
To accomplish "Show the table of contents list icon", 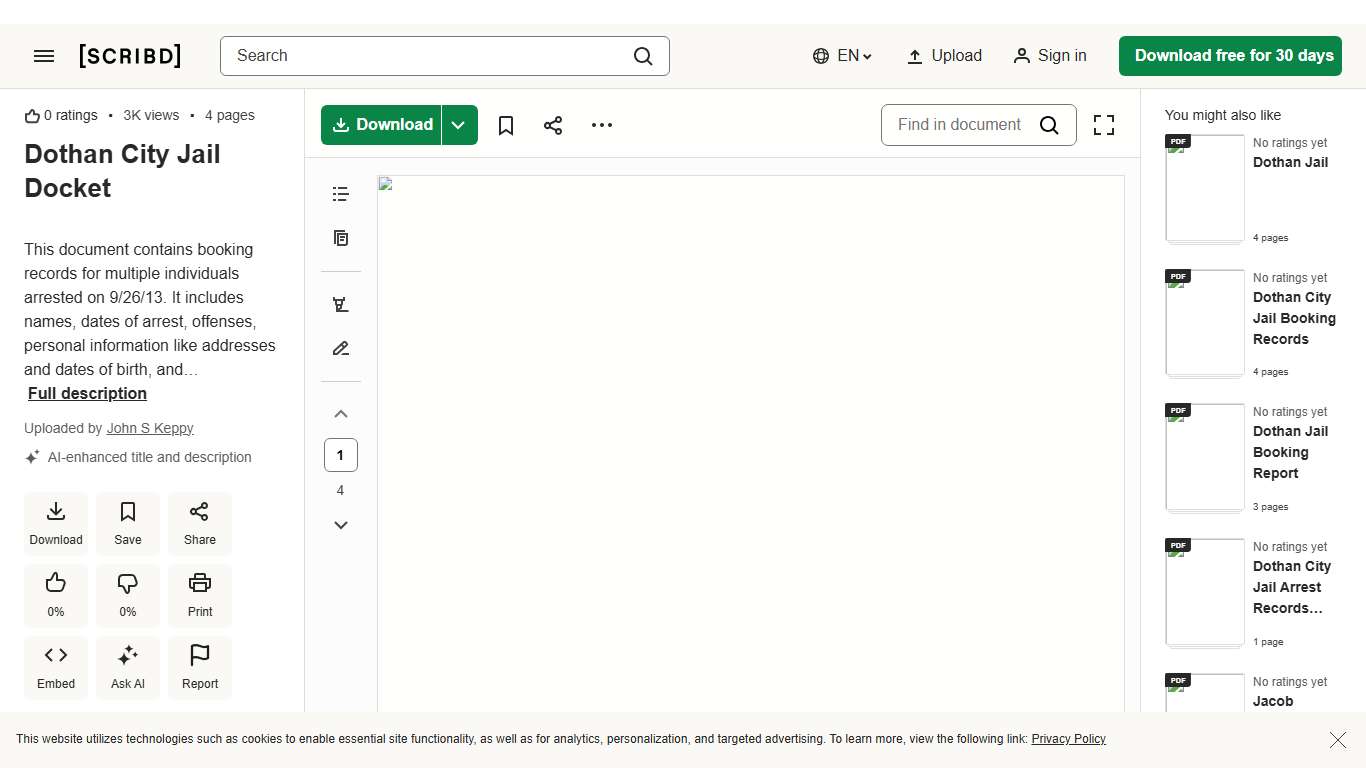I will click(x=341, y=194).
